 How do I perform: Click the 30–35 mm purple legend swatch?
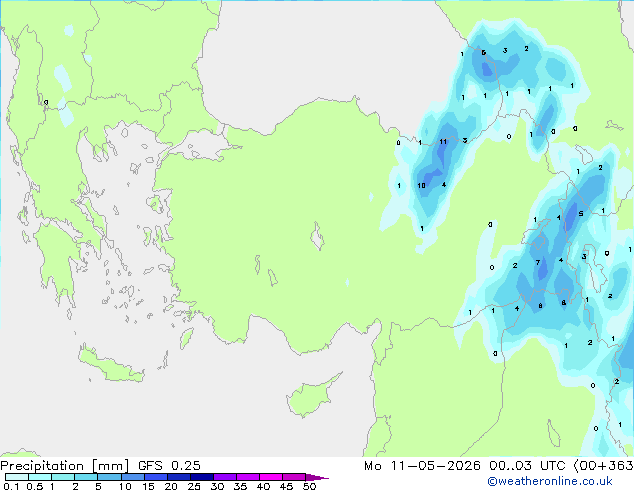(x=224, y=477)
